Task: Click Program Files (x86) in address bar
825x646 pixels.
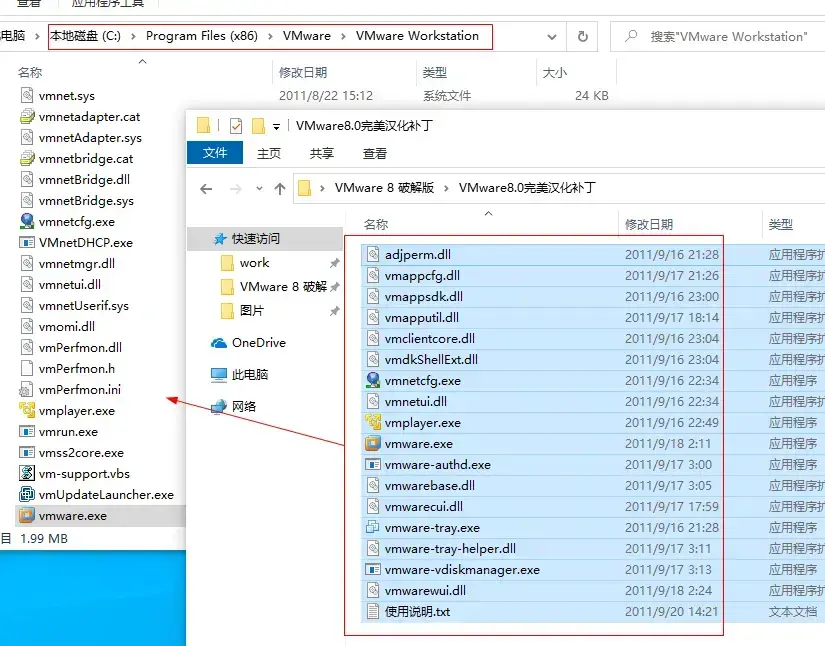Action: (x=202, y=36)
